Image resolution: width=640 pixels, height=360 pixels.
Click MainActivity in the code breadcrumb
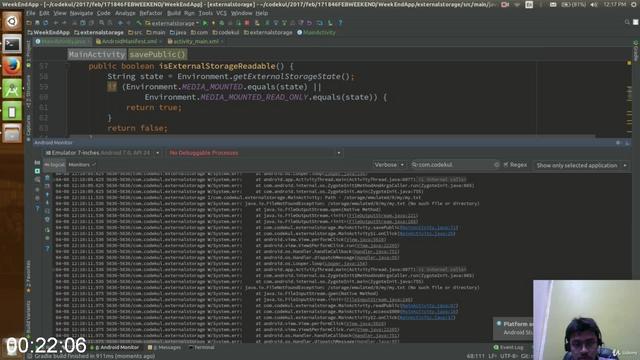click(x=97, y=54)
